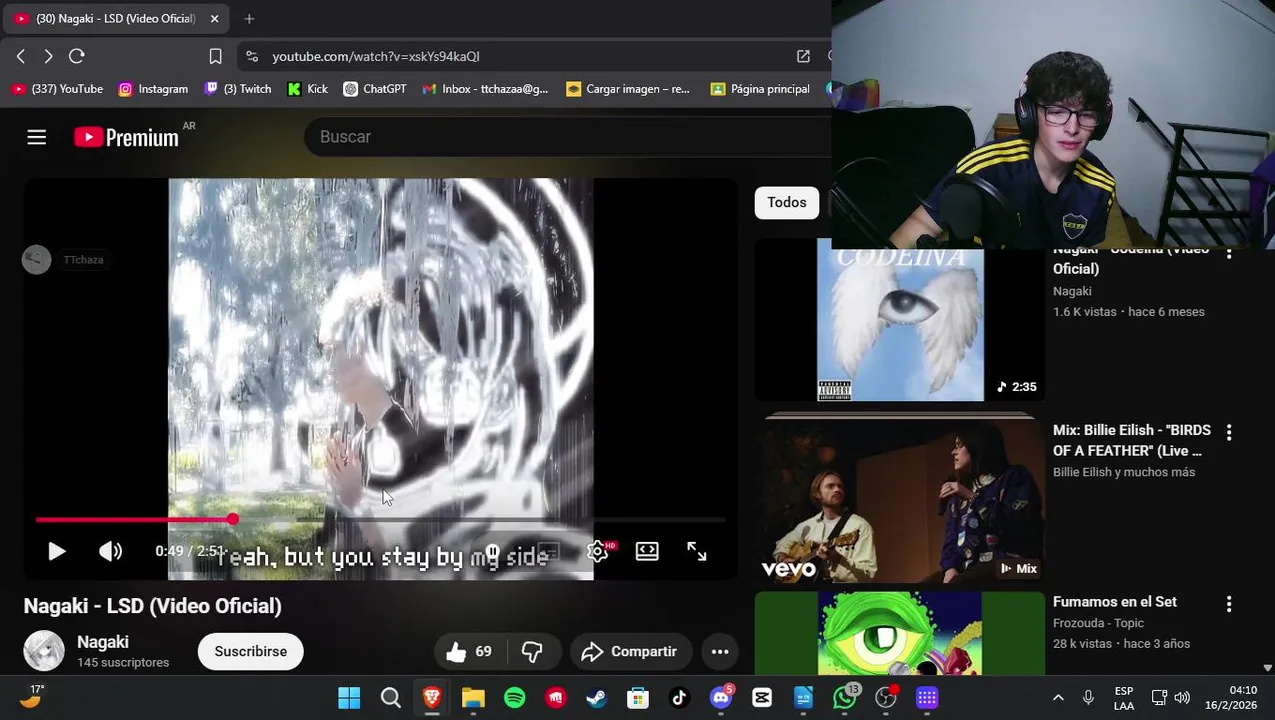Toggle subtitles captions button in player
Viewport: 1275px width, 720px height.
click(548, 551)
